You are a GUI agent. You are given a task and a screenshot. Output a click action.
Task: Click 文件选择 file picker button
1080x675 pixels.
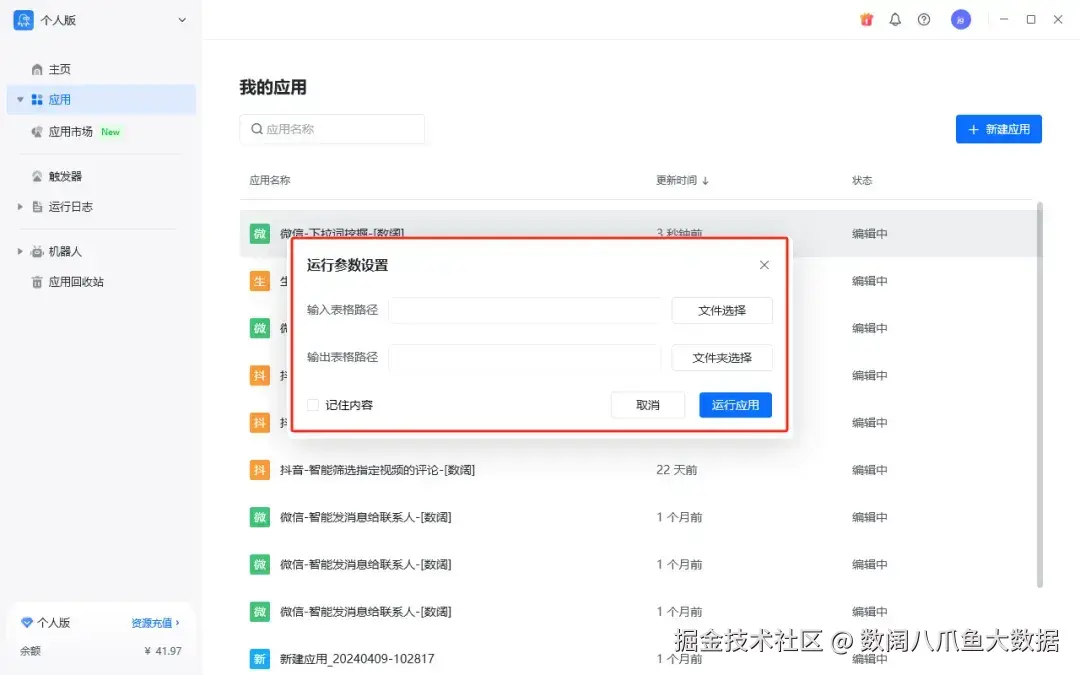point(722,311)
